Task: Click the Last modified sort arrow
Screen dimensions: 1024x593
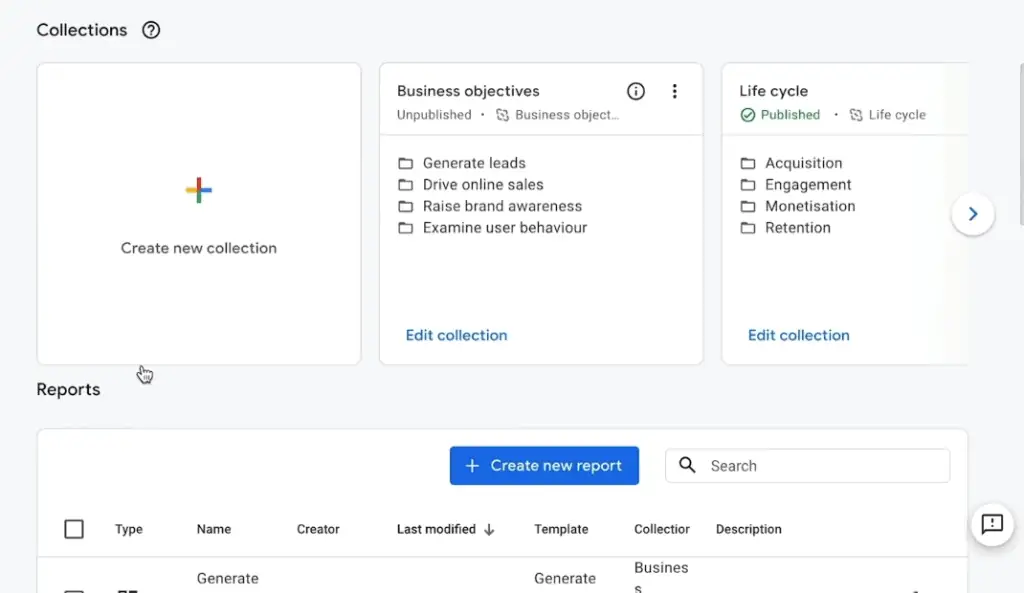Action: click(x=489, y=529)
